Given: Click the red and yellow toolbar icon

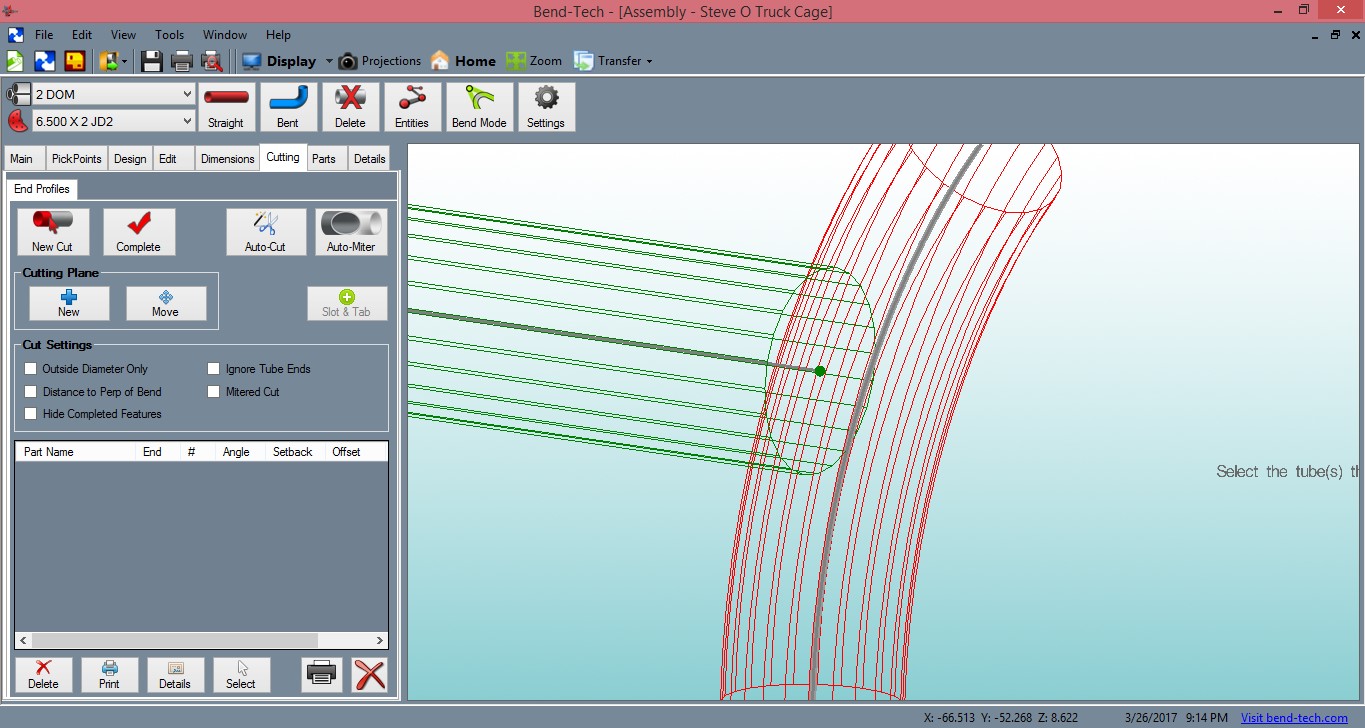Looking at the screenshot, I should point(75,61).
